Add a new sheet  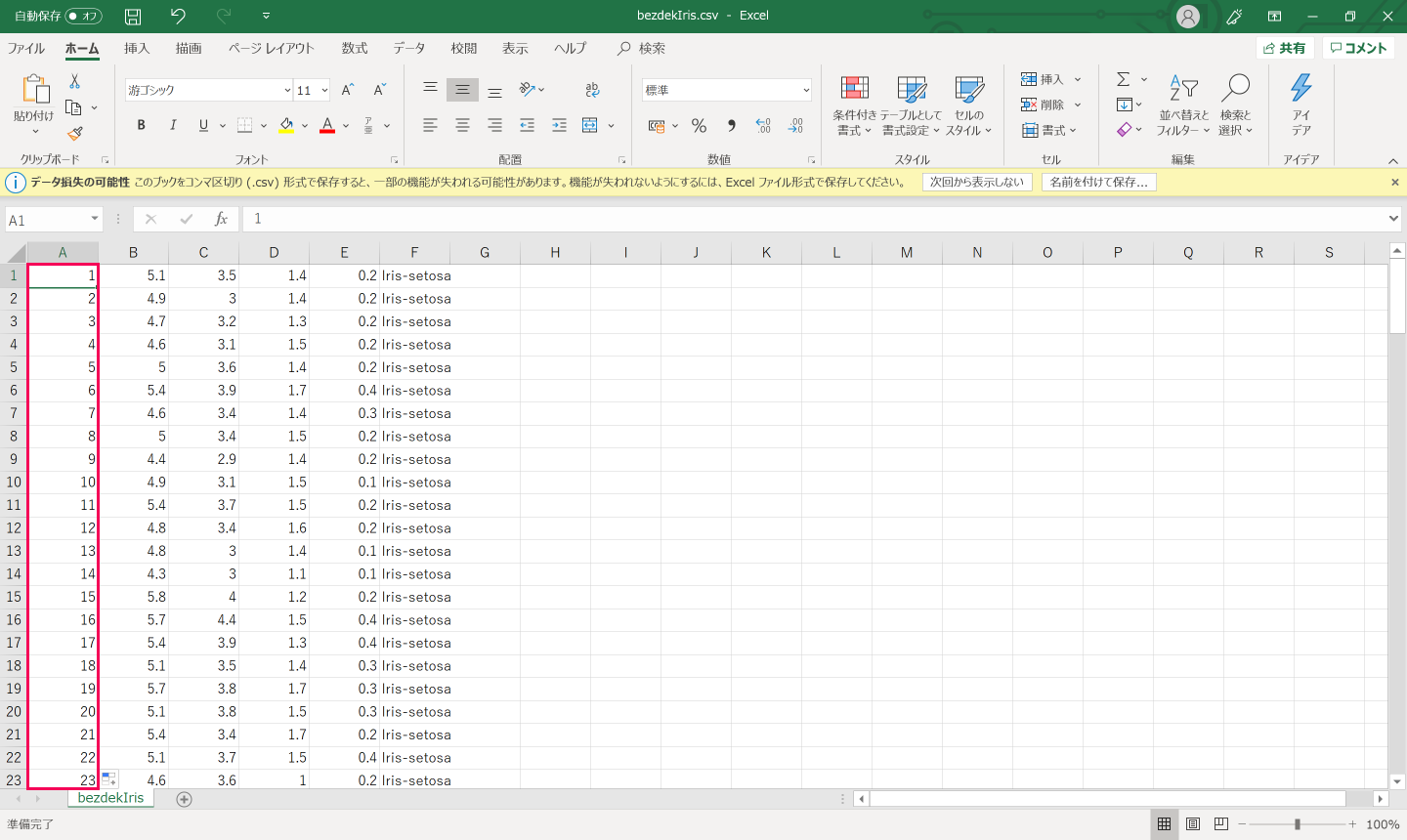184,799
